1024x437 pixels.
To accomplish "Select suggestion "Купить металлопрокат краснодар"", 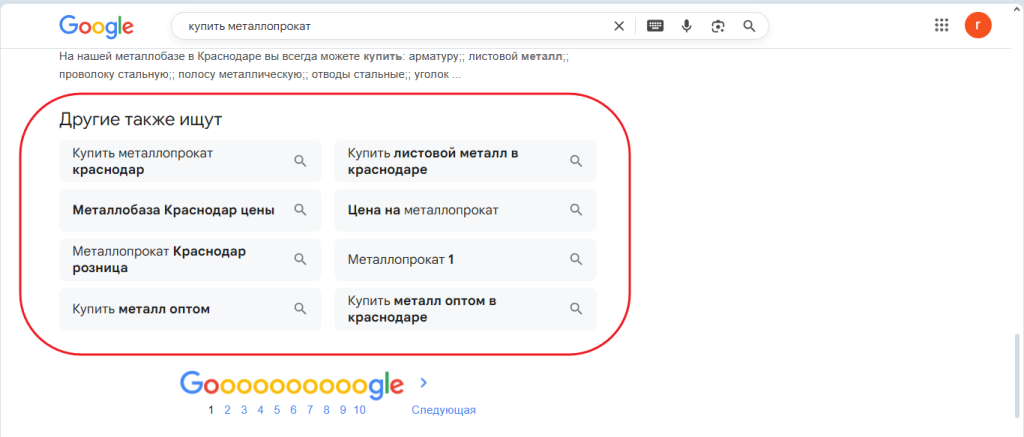I will [190, 161].
